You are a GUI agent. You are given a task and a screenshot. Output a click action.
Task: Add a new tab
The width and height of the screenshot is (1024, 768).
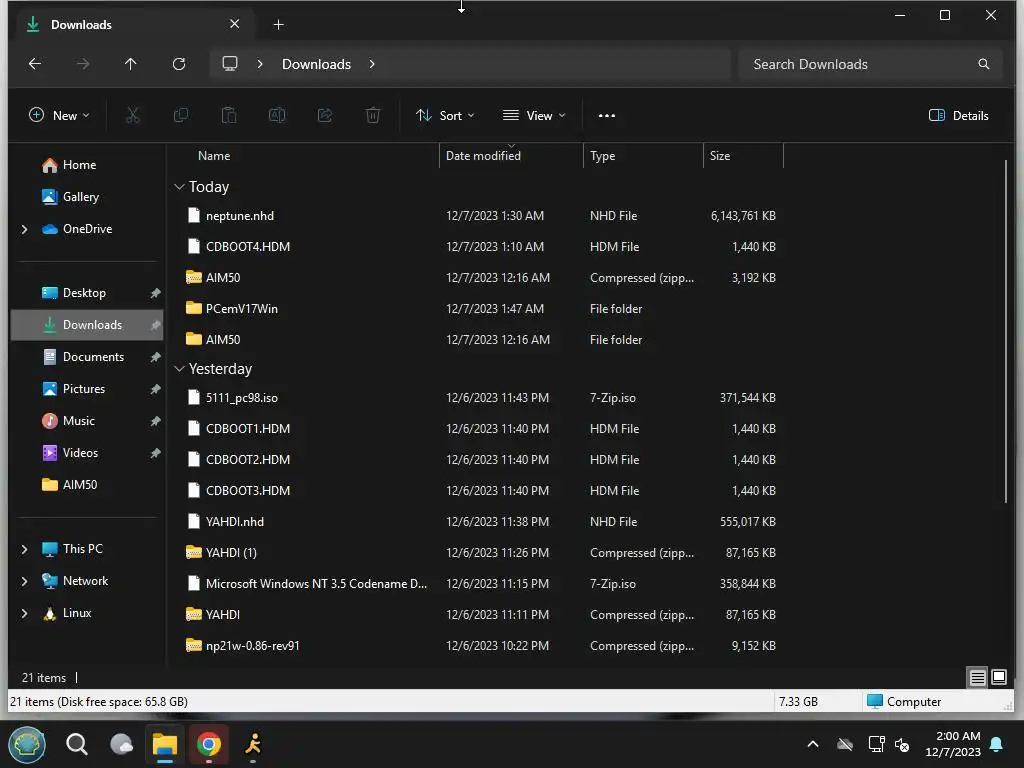pyautogui.click(x=278, y=25)
